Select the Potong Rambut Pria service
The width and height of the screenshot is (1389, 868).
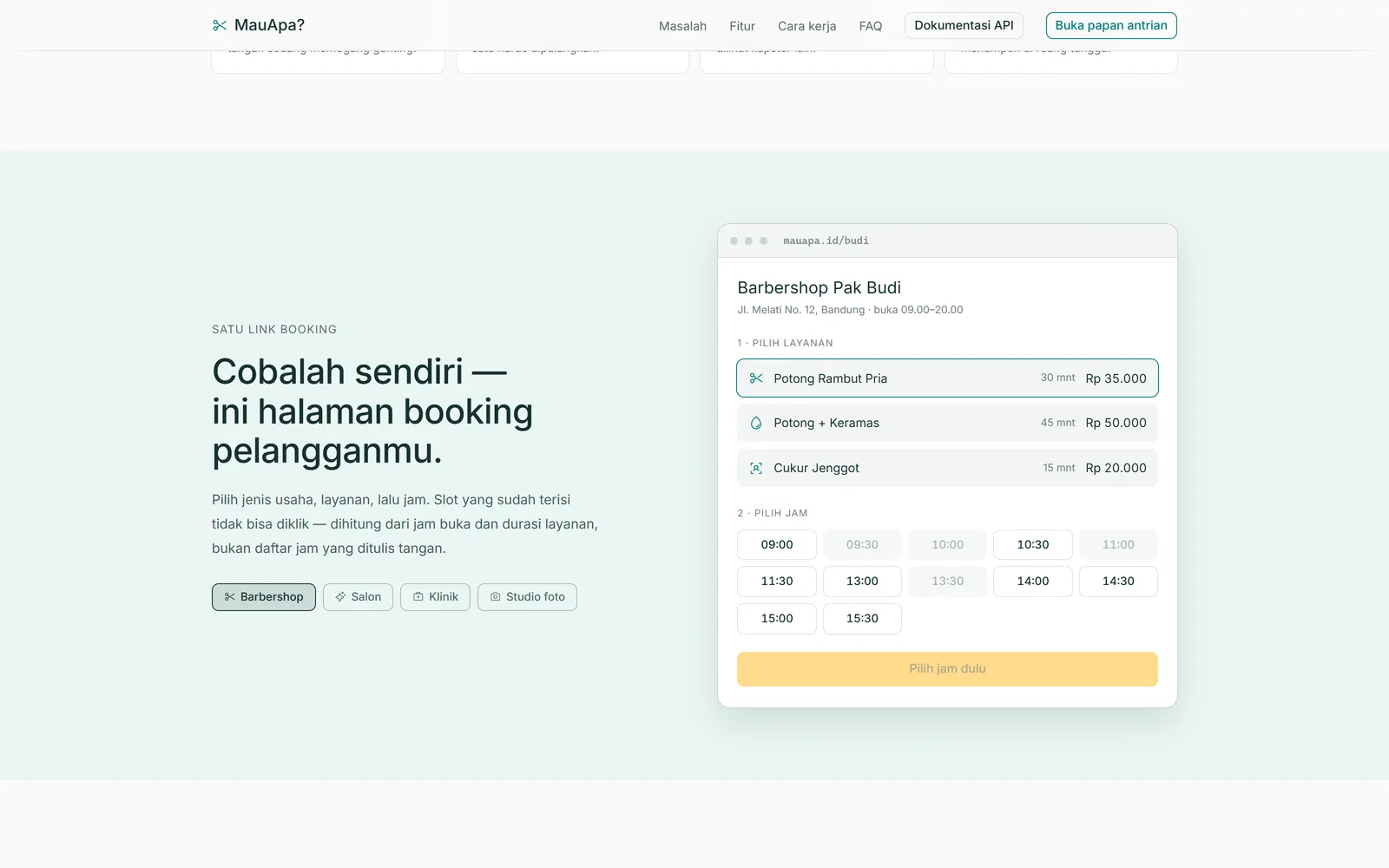pos(947,378)
